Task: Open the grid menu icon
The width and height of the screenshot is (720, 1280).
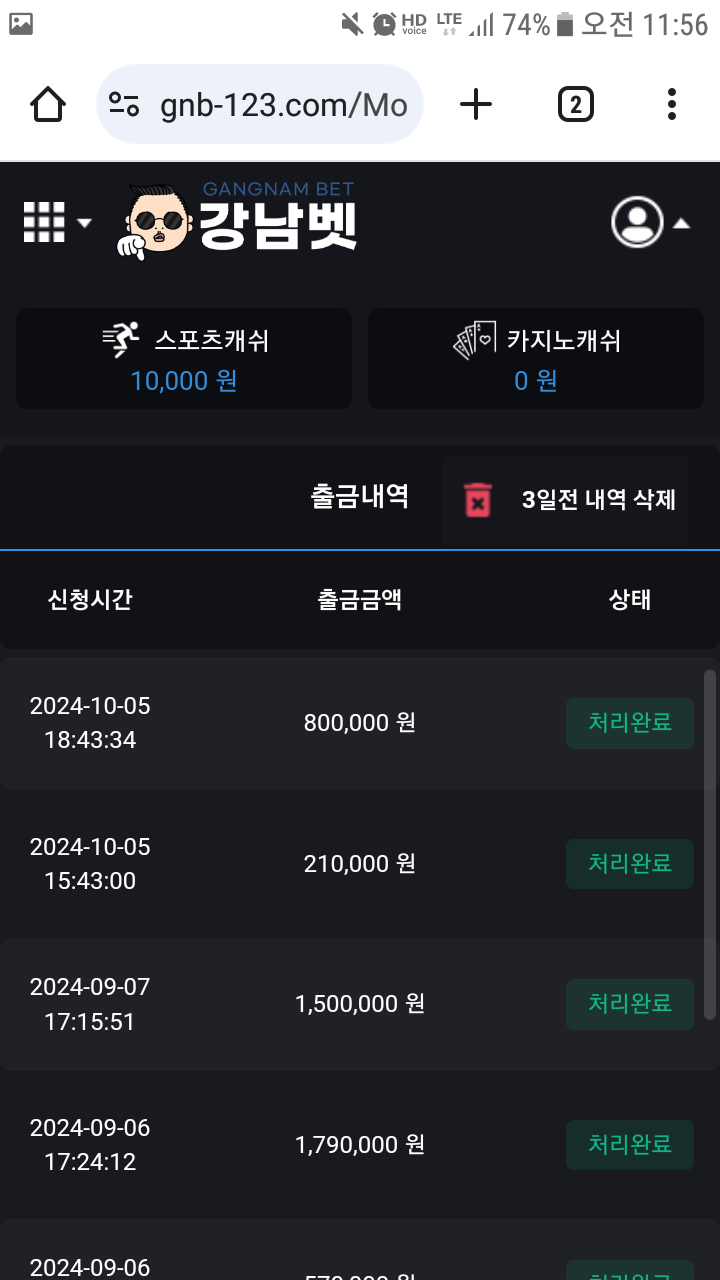Action: 44,222
